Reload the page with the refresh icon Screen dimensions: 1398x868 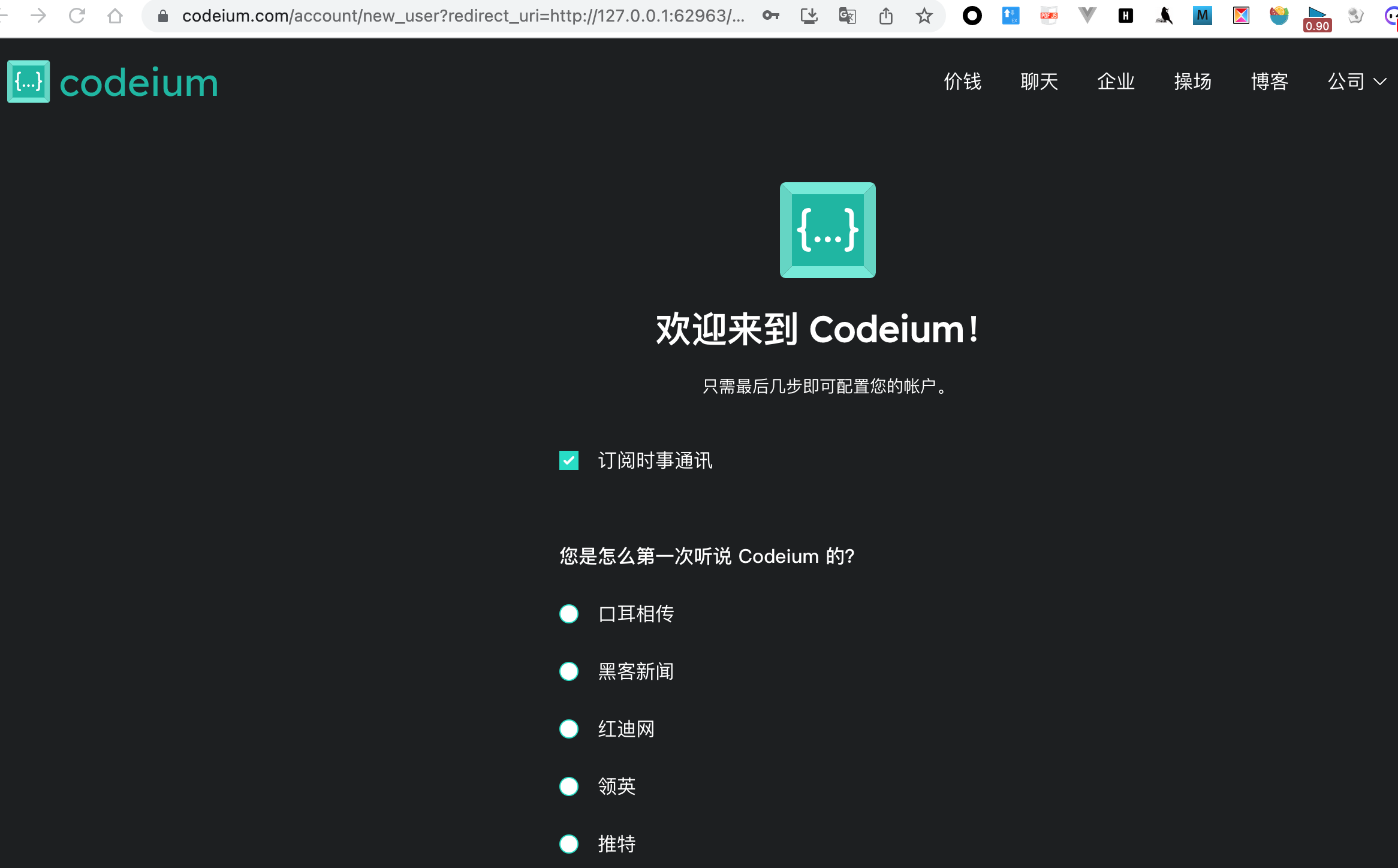(77, 16)
